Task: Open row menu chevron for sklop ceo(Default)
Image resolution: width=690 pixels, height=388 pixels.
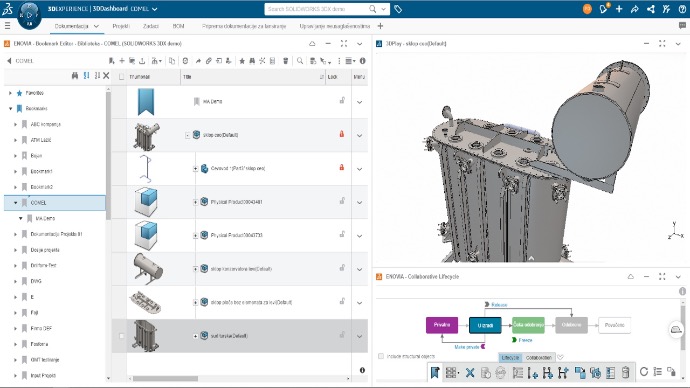Action: [x=360, y=135]
